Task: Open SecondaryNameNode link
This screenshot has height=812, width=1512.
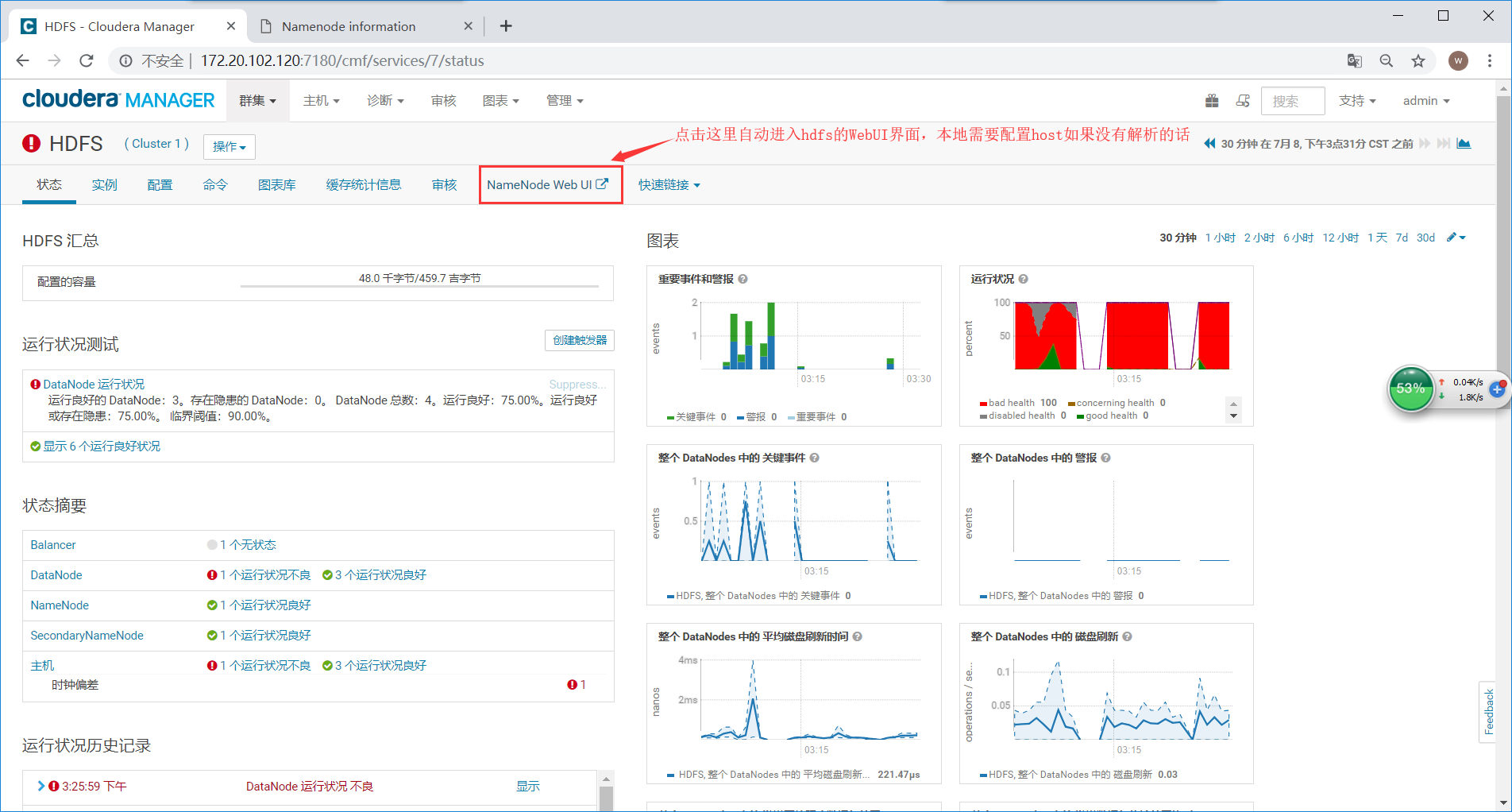Action: (87, 636)
